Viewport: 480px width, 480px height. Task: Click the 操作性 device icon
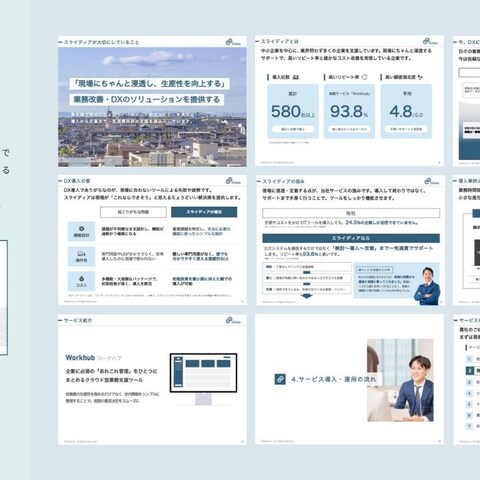coord(81,254)
